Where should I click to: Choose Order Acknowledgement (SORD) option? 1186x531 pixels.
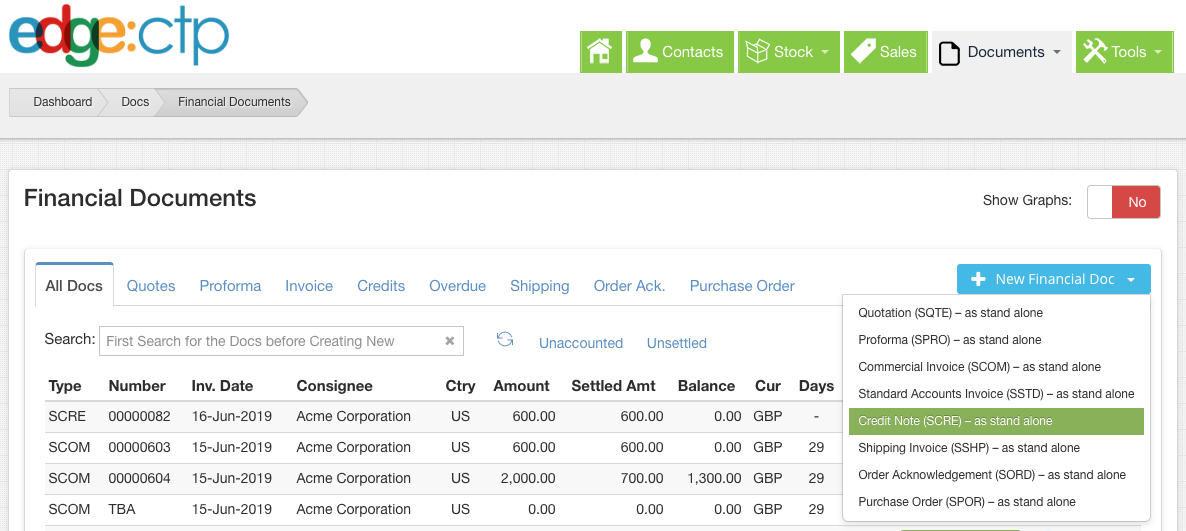click(996, 475)
